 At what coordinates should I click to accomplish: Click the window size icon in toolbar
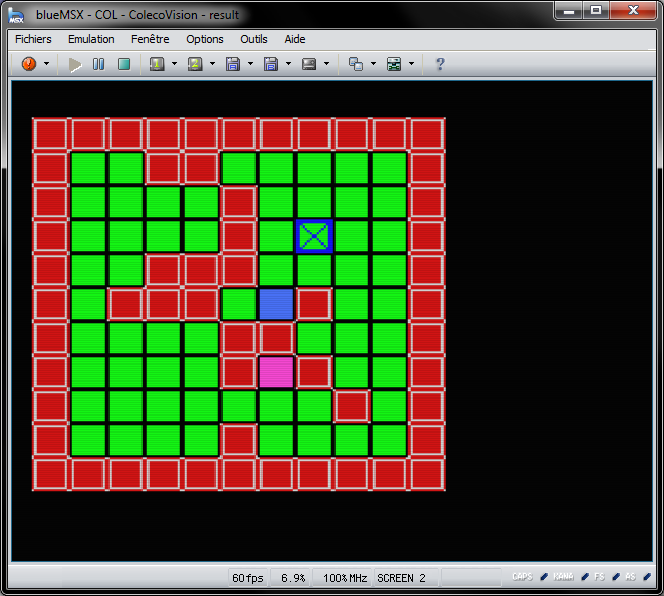point(355,64)
